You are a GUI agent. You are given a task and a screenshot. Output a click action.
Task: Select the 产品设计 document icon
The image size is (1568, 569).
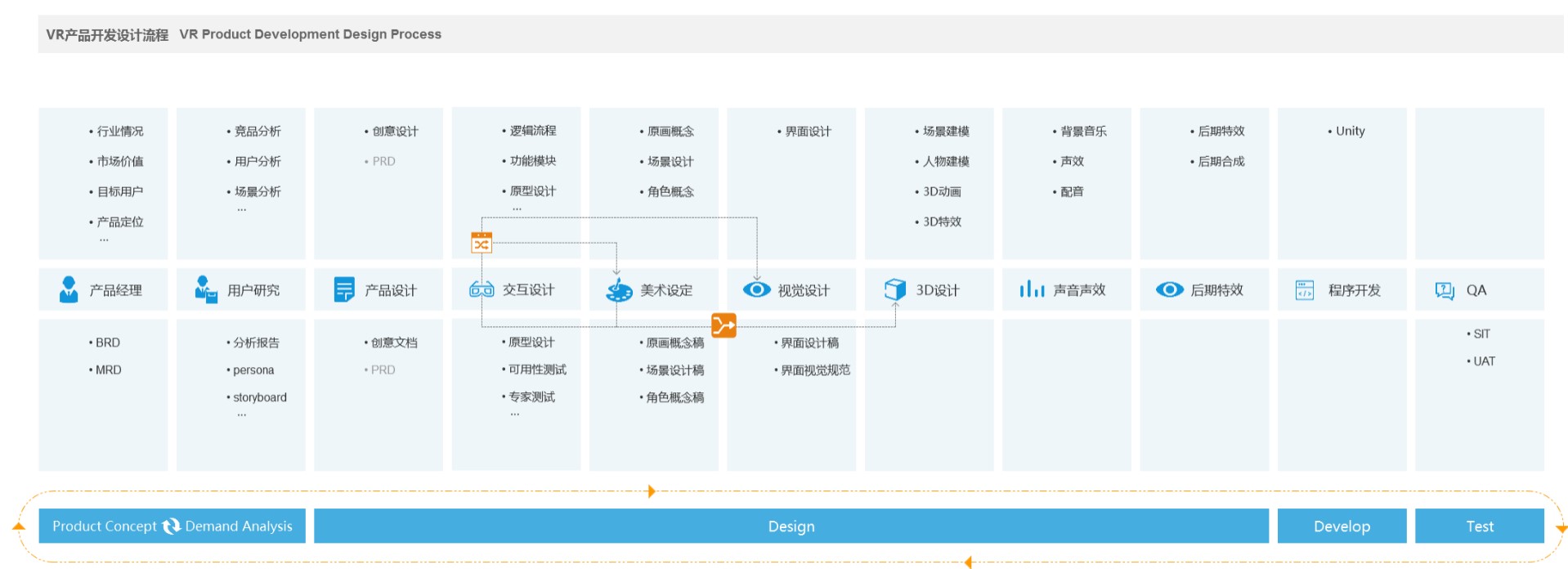coord(344,289)
